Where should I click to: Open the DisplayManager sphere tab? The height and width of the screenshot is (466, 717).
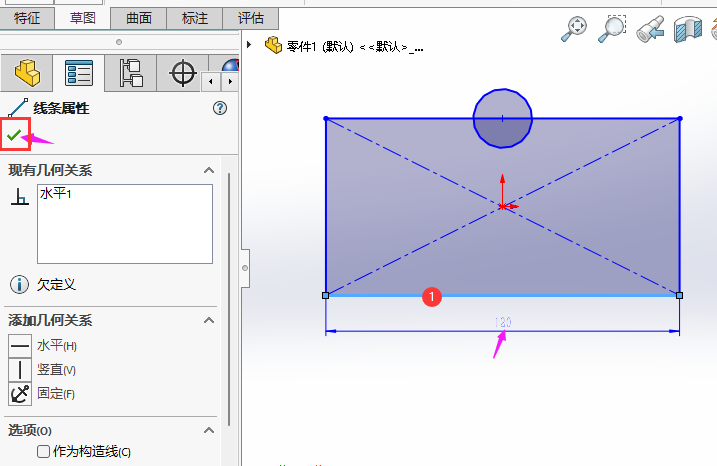(x=230, y=65)
